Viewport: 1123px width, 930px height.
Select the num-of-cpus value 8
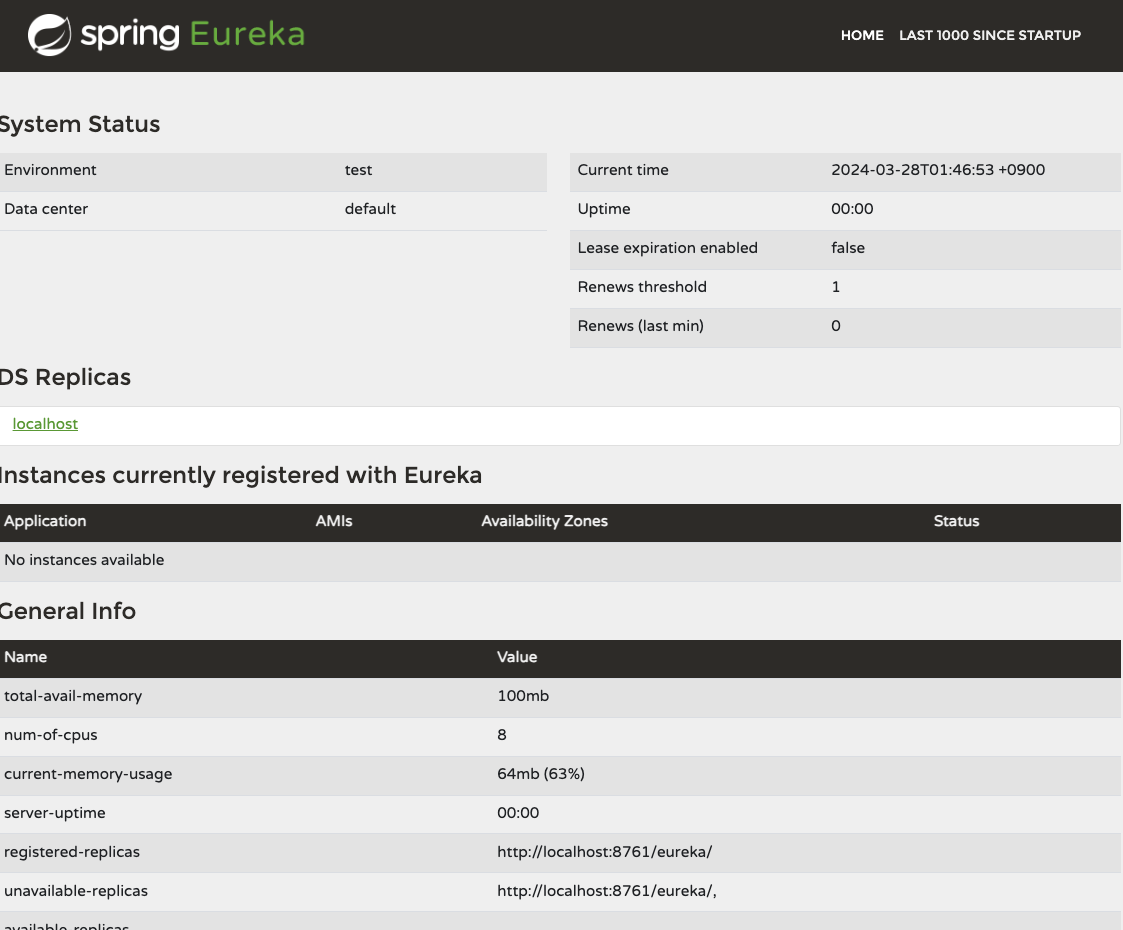click(x=502, y=735)
